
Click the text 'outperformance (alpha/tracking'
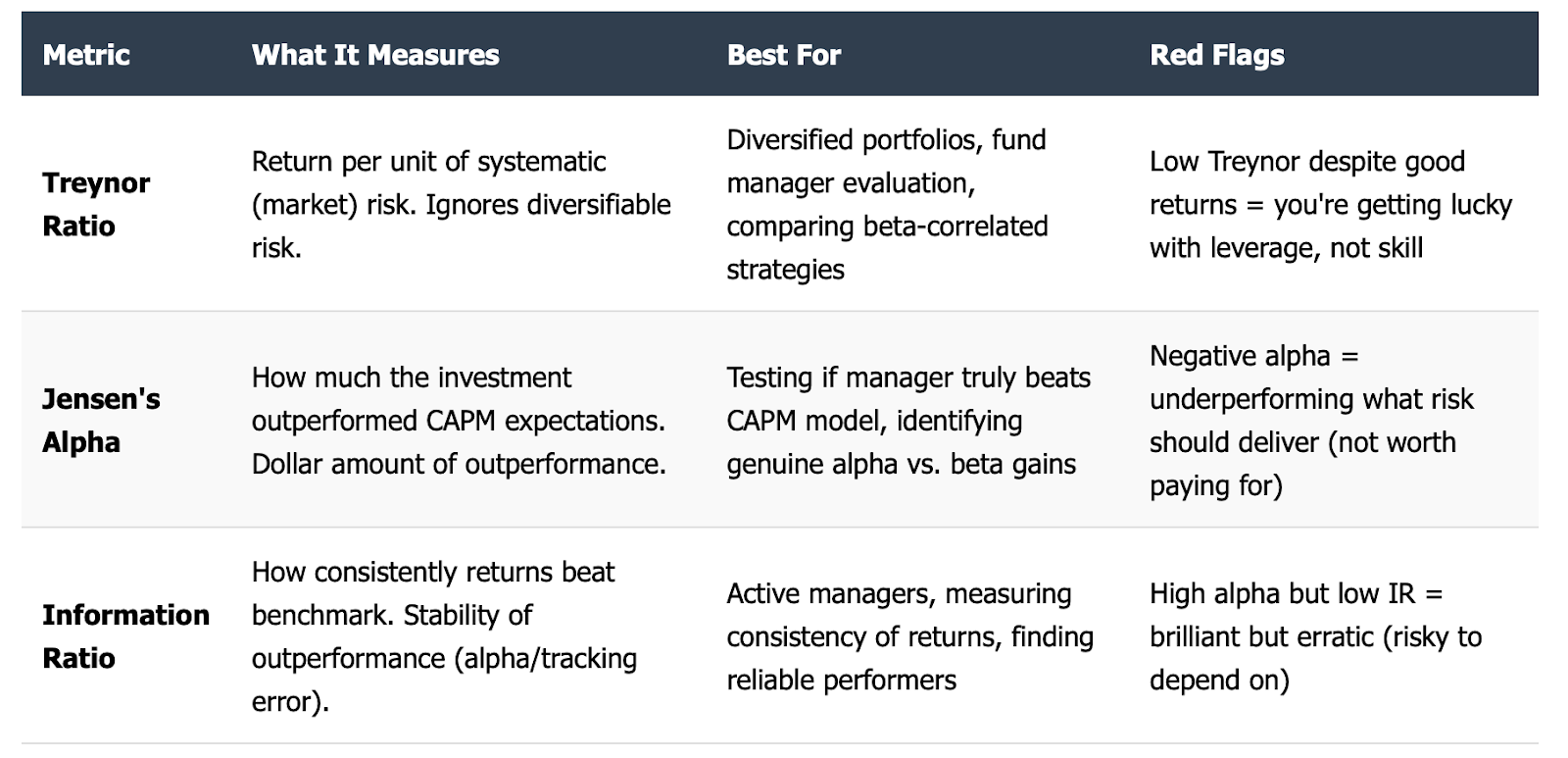tap(444, 657)
